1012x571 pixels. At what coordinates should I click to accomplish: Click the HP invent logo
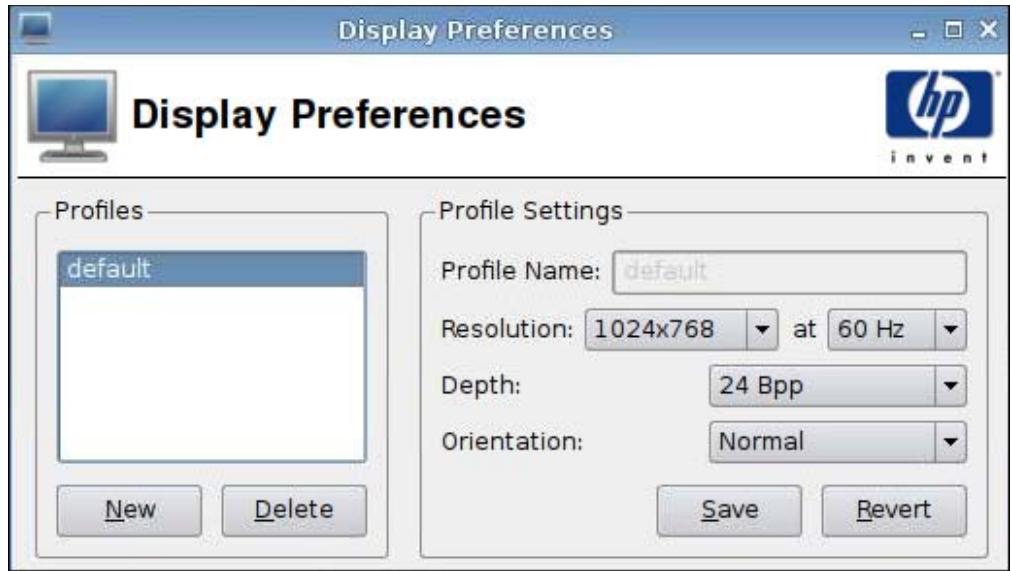click(x=939, y=116)
